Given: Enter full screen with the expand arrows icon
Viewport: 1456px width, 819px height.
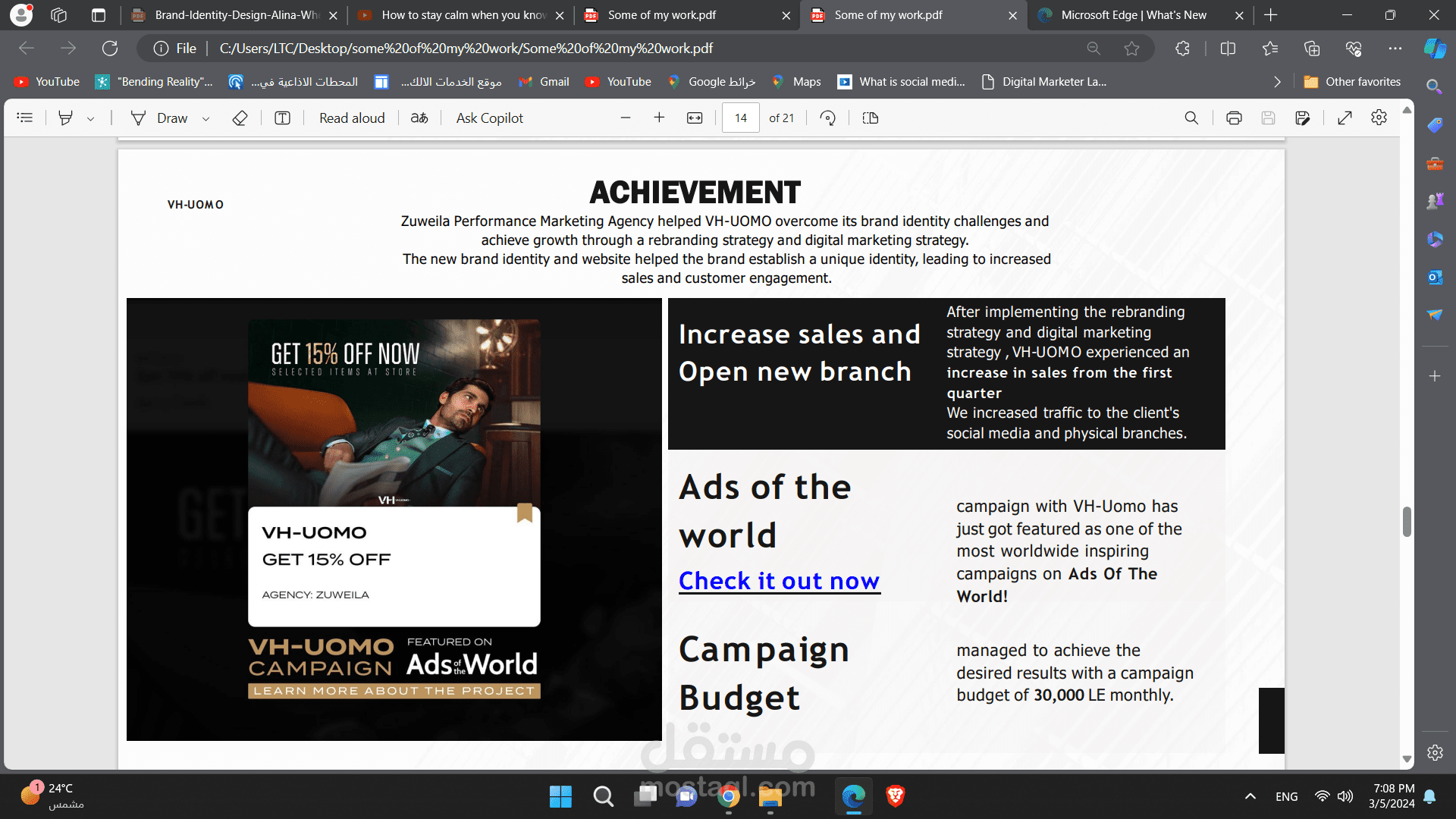Looking at the screenshot, I should click(1345, 118).
